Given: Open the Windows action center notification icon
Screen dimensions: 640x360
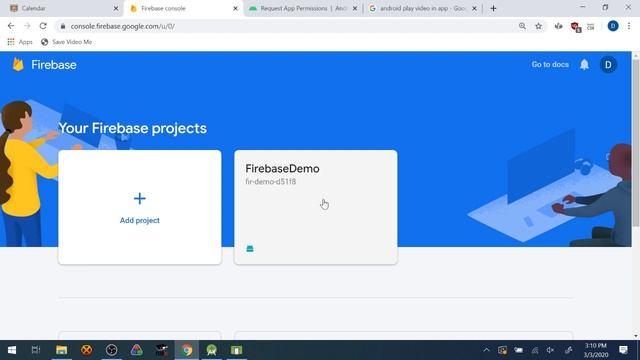Looking at the screenshot, I should click(623, 350).
